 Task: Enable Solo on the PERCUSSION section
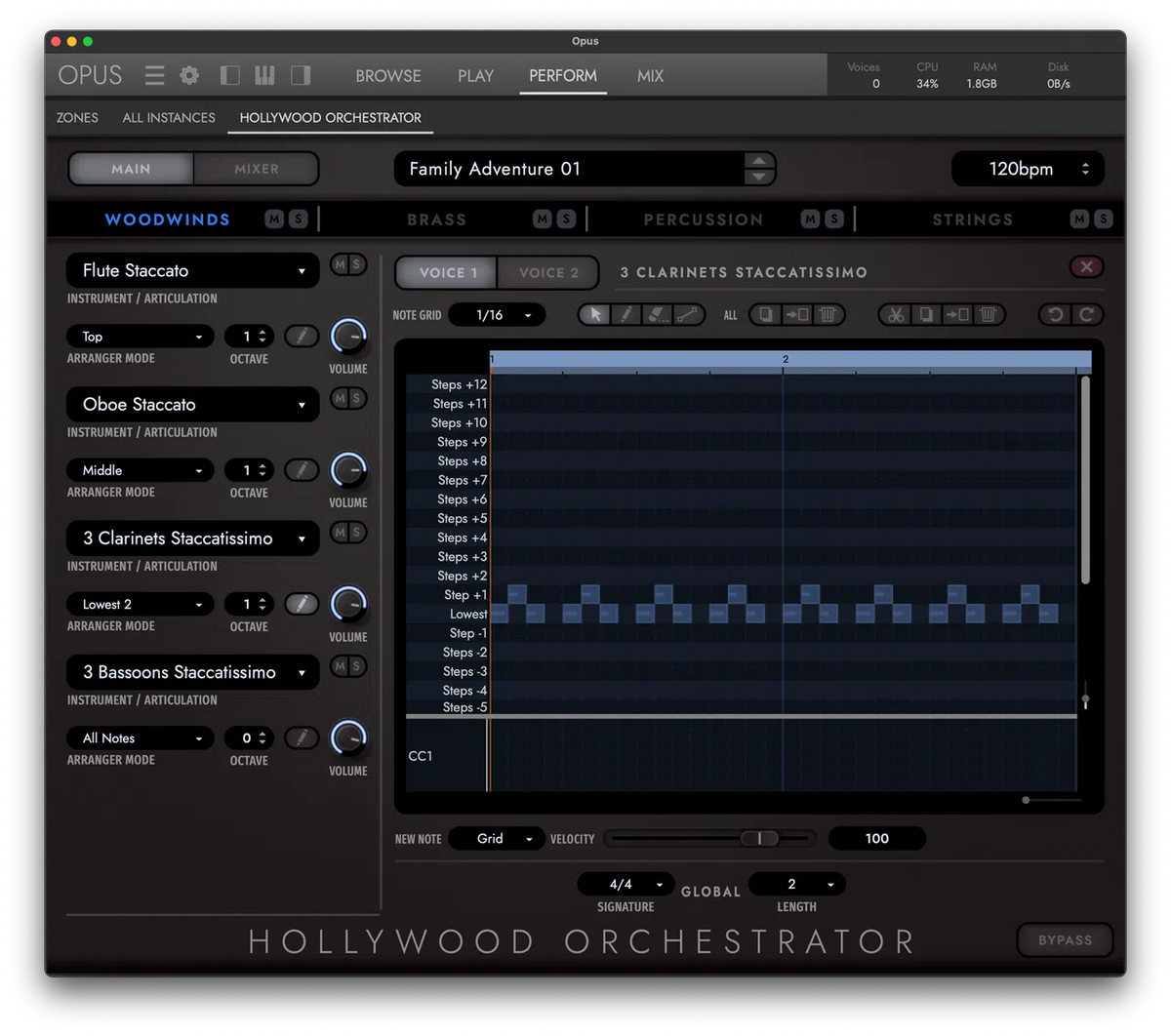(832, 219)
